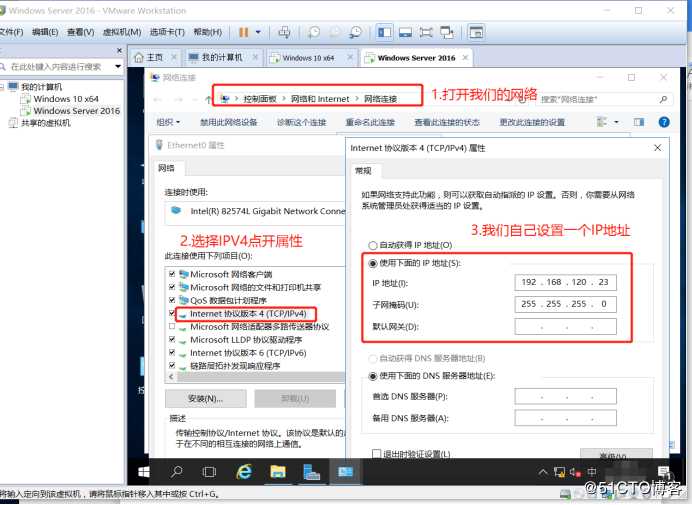Screen dimensions: 692x505
Task: Open Task View on guest taskbar
Action: (x=209, y=472)
